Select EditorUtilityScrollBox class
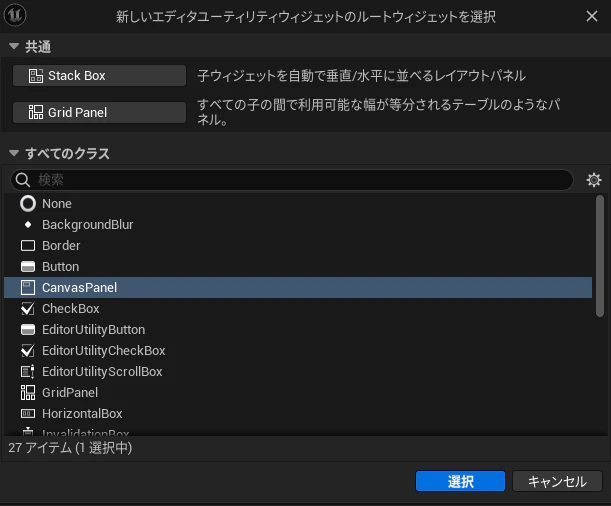 pos(298,372)
